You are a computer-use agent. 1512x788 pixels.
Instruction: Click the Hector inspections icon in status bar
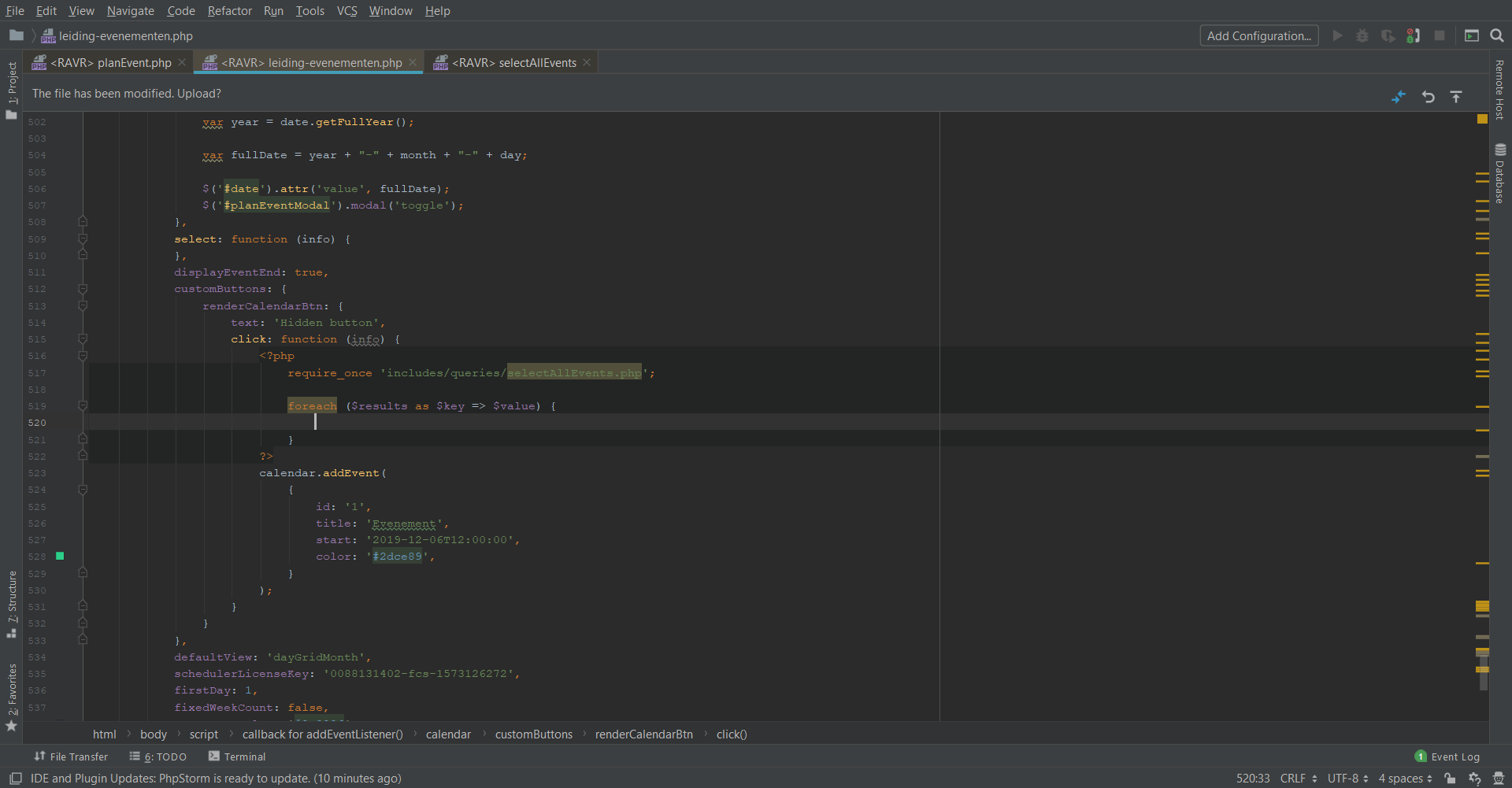tap(1498, 779)
